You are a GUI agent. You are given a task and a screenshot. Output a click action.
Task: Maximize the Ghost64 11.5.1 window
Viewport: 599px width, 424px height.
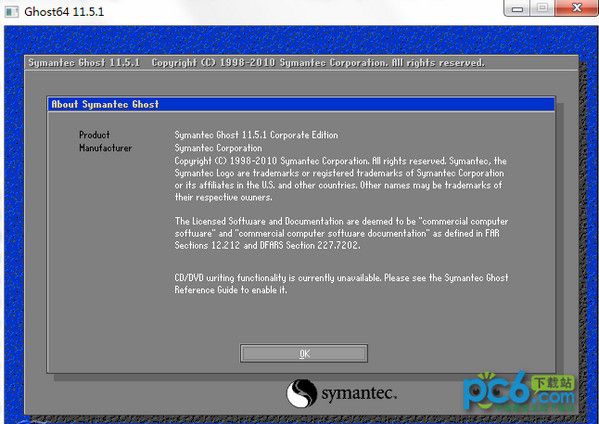542,8
